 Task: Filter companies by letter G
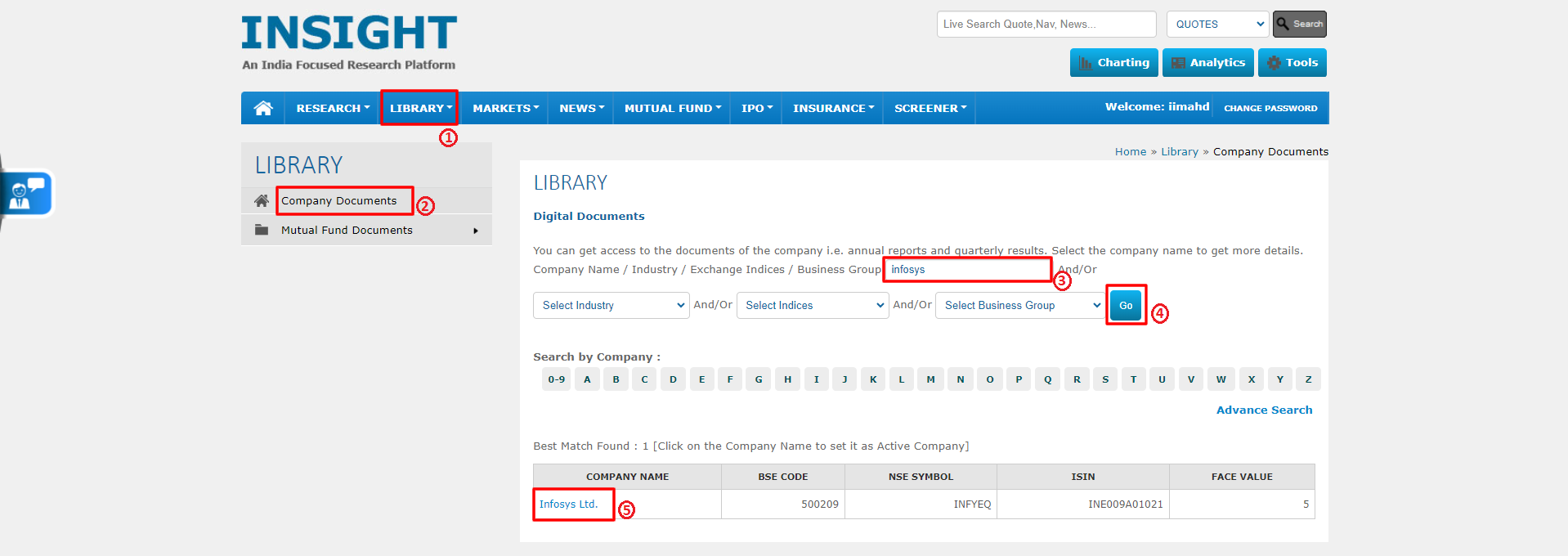pyautogui.click(x=759, y=379)
